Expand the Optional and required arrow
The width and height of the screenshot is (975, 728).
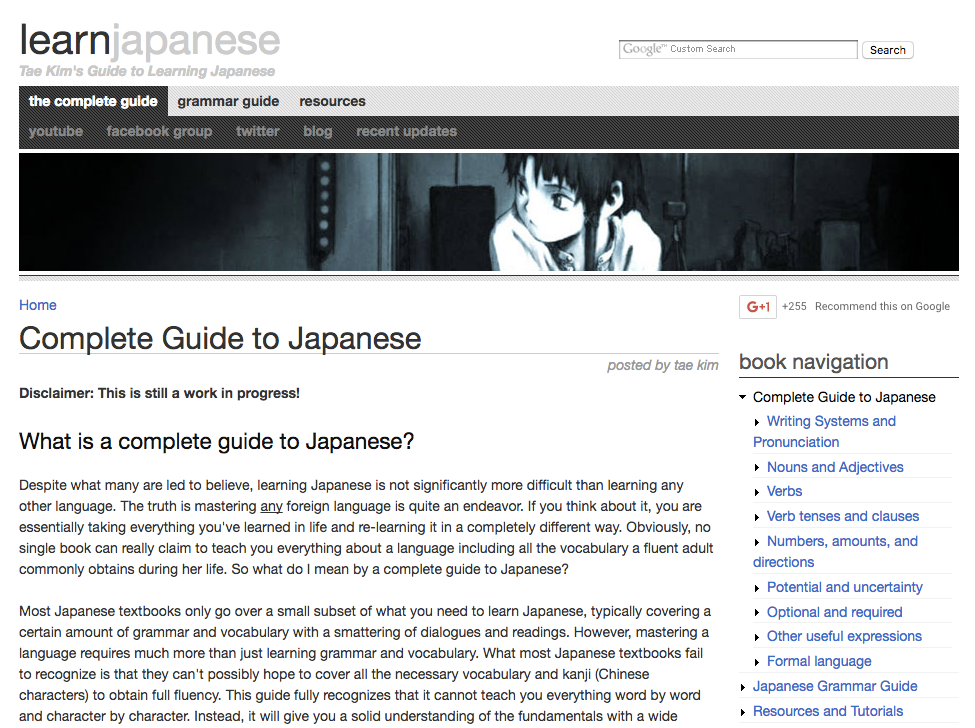click(757, 612)
